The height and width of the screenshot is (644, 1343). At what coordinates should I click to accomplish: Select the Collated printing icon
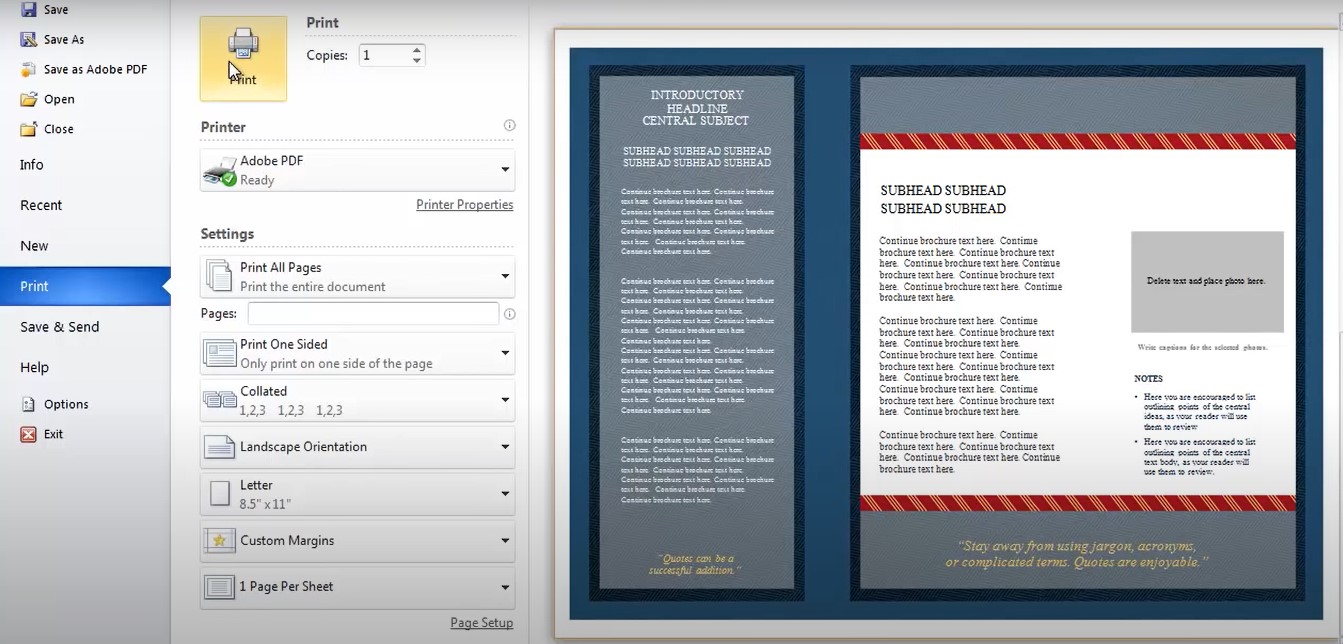219,398
